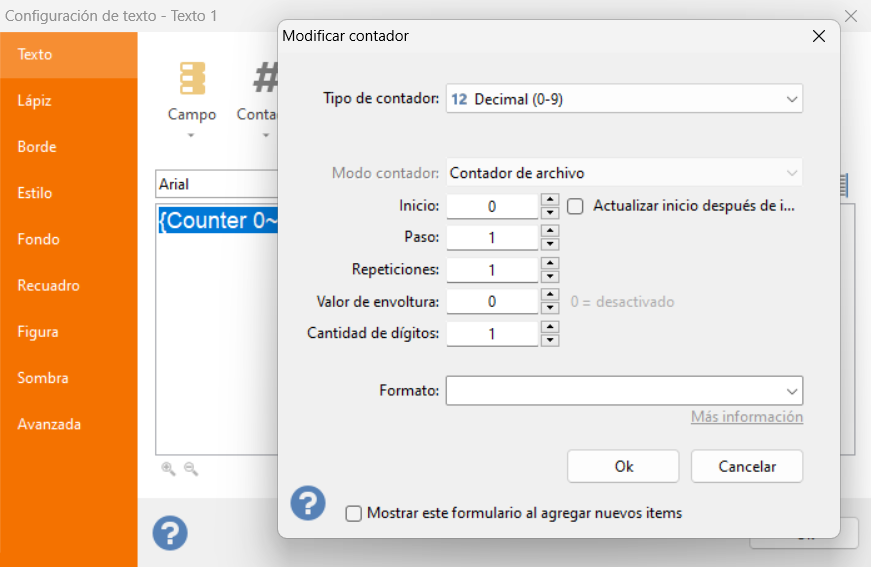Open help in the text configuration window

(170, 533)
